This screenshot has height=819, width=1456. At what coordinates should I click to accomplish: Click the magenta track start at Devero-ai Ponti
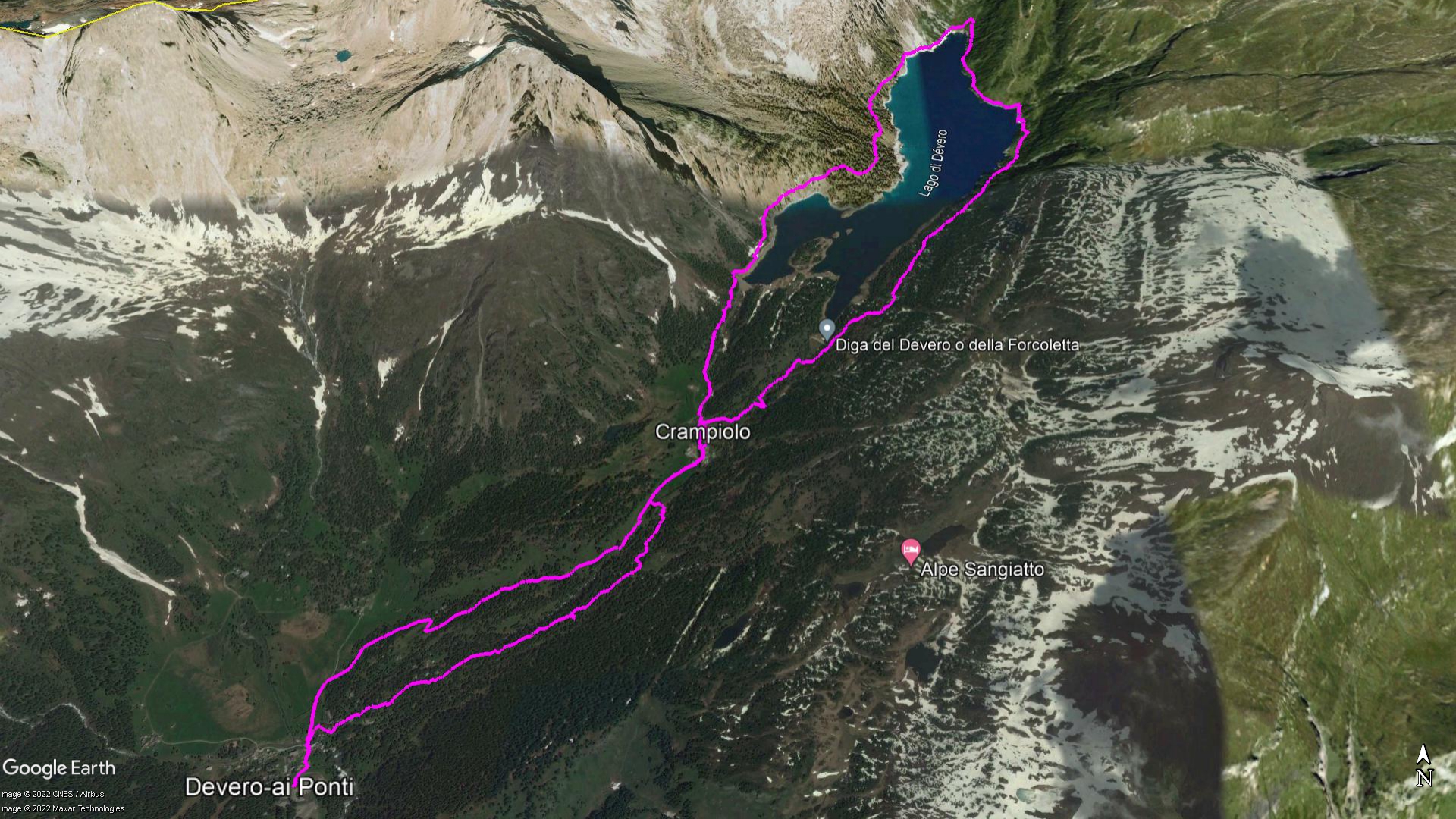pyautogui.click(x=298, y=774)
